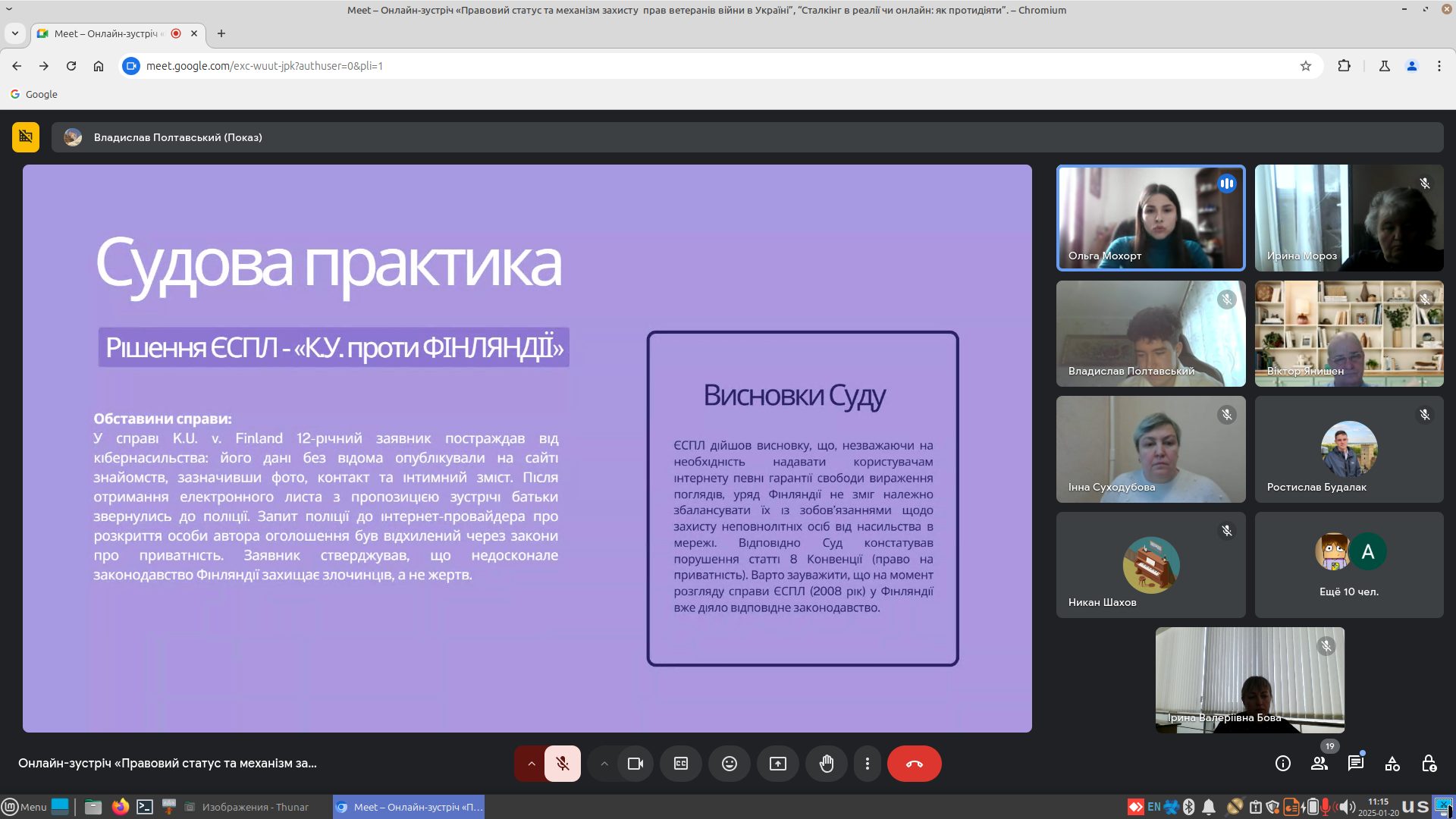Viewport: 1456px width, 819px height.
Task: Select Ольга Мохорт video tile
Action: coord(1150,218)
